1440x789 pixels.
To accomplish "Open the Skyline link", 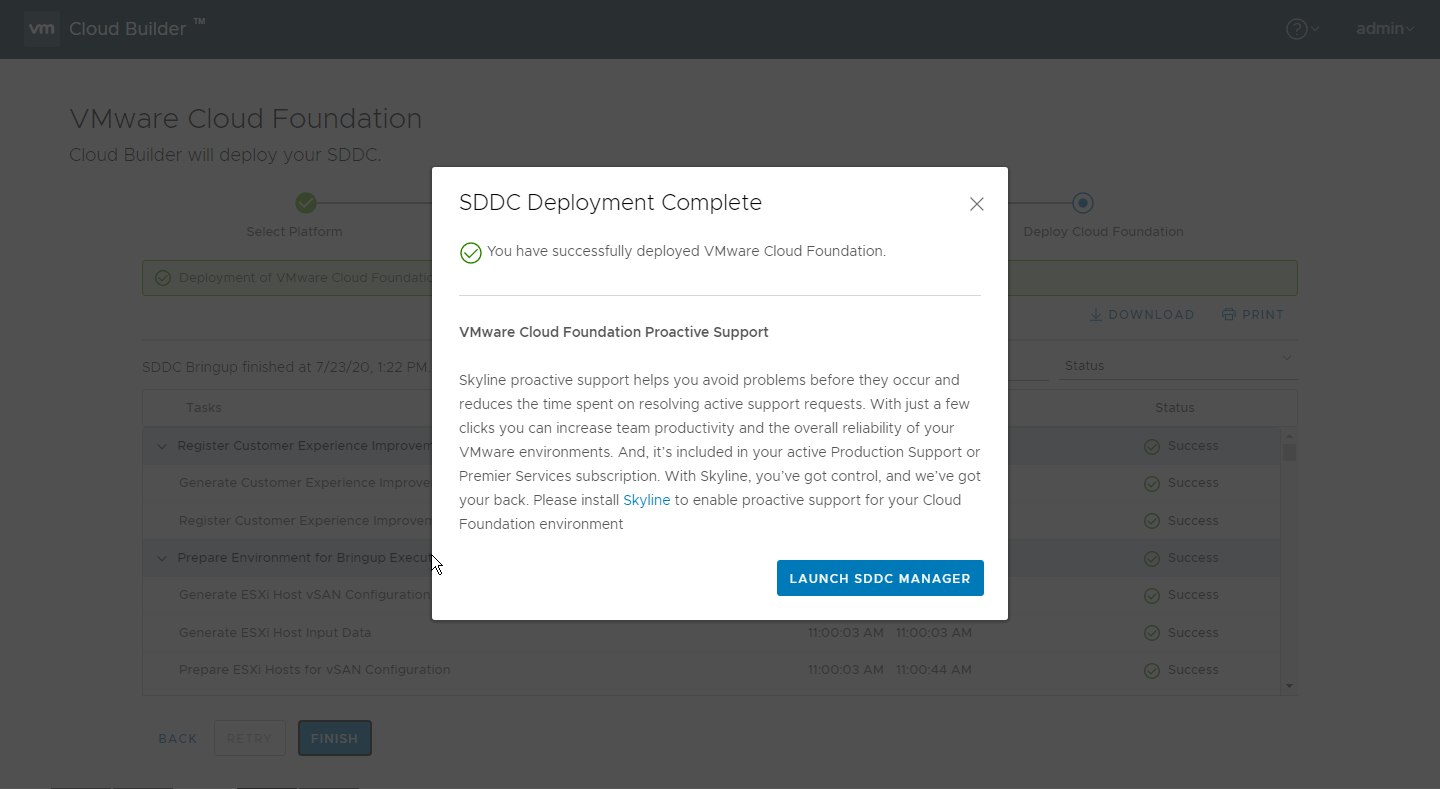I will point(647,500).
